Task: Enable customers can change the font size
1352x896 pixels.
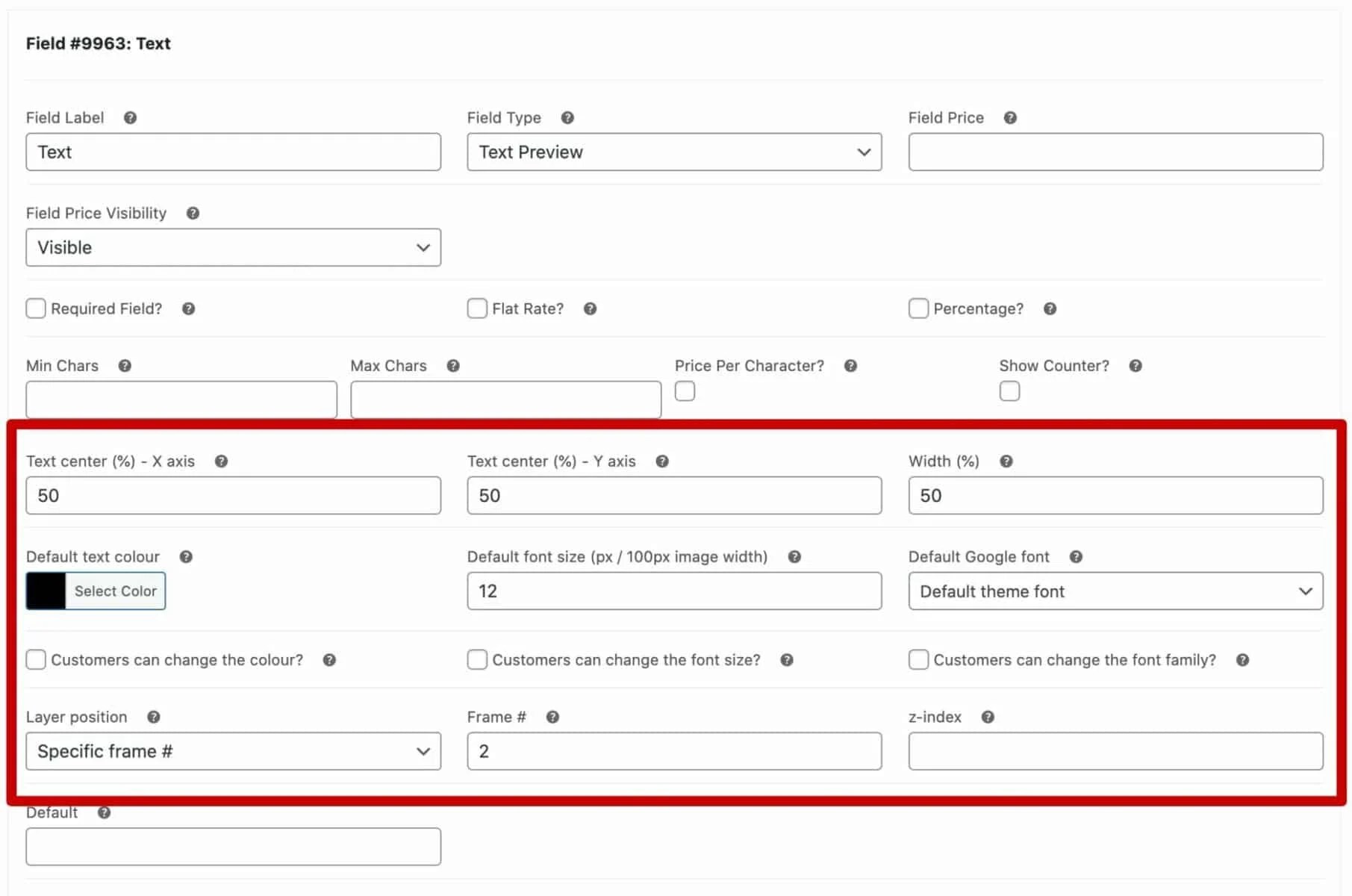Action: [x=477, y=659]
